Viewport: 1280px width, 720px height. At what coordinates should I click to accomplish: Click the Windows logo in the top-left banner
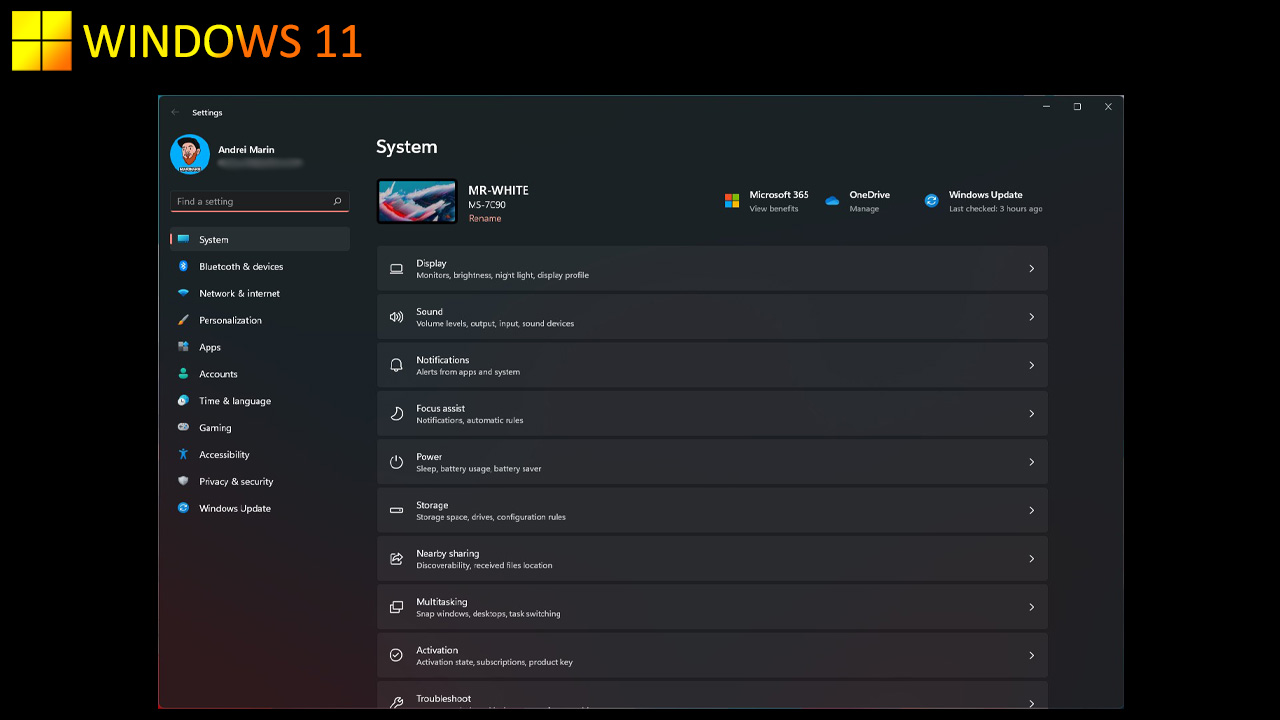click(42, 41)
